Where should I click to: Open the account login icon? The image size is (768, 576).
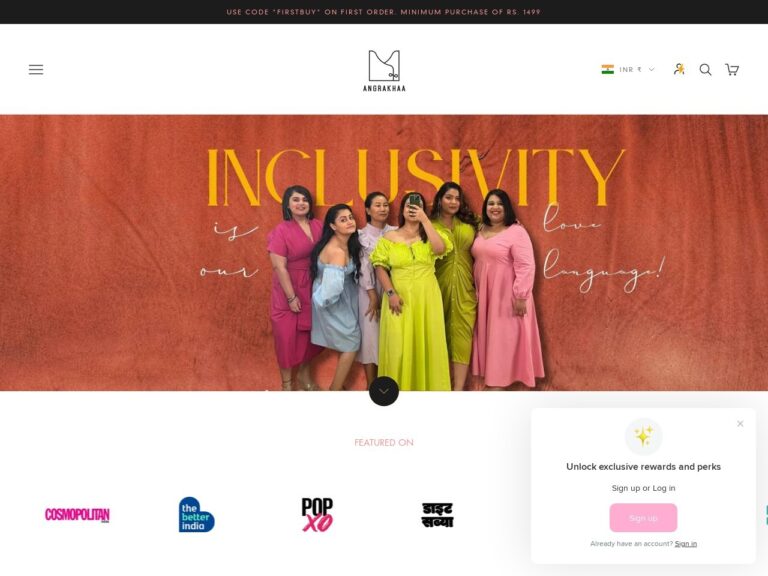(679, 70)
